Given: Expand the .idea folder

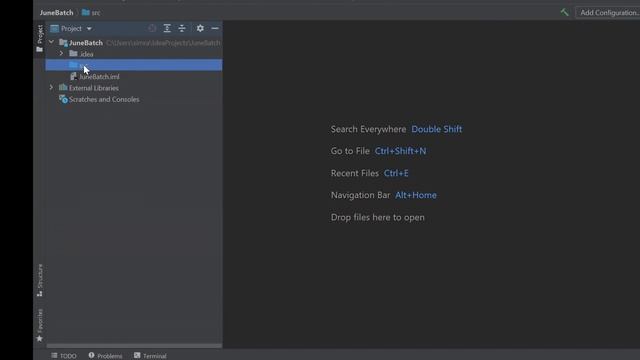Looking at the screenshot, I should click(61, 53).
